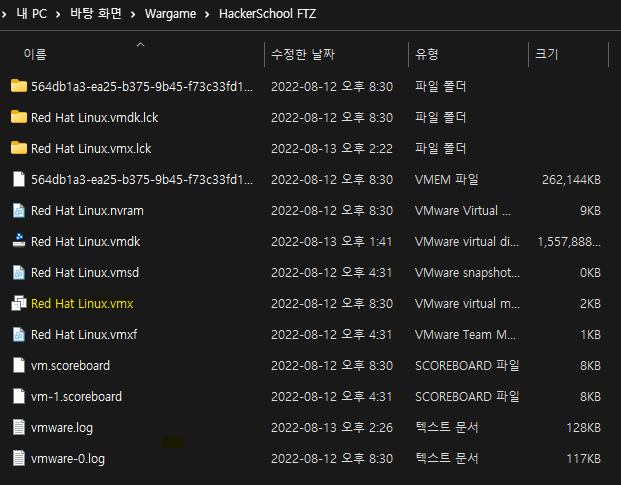
Task: Select file name vmware.log
Action: [x=62, y=428]
